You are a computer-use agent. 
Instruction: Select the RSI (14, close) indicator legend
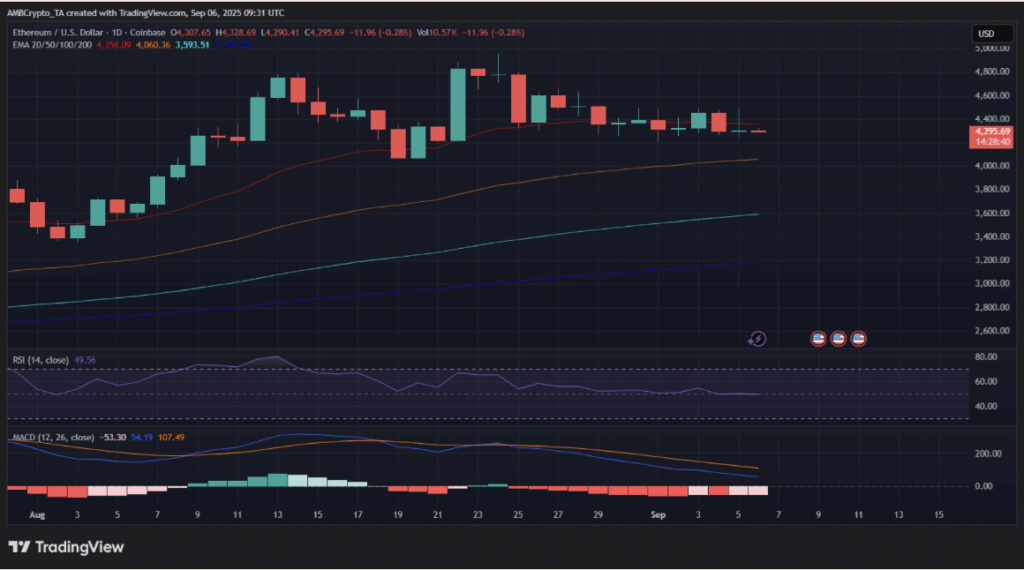pyautogui.click(x=40, y=360)
